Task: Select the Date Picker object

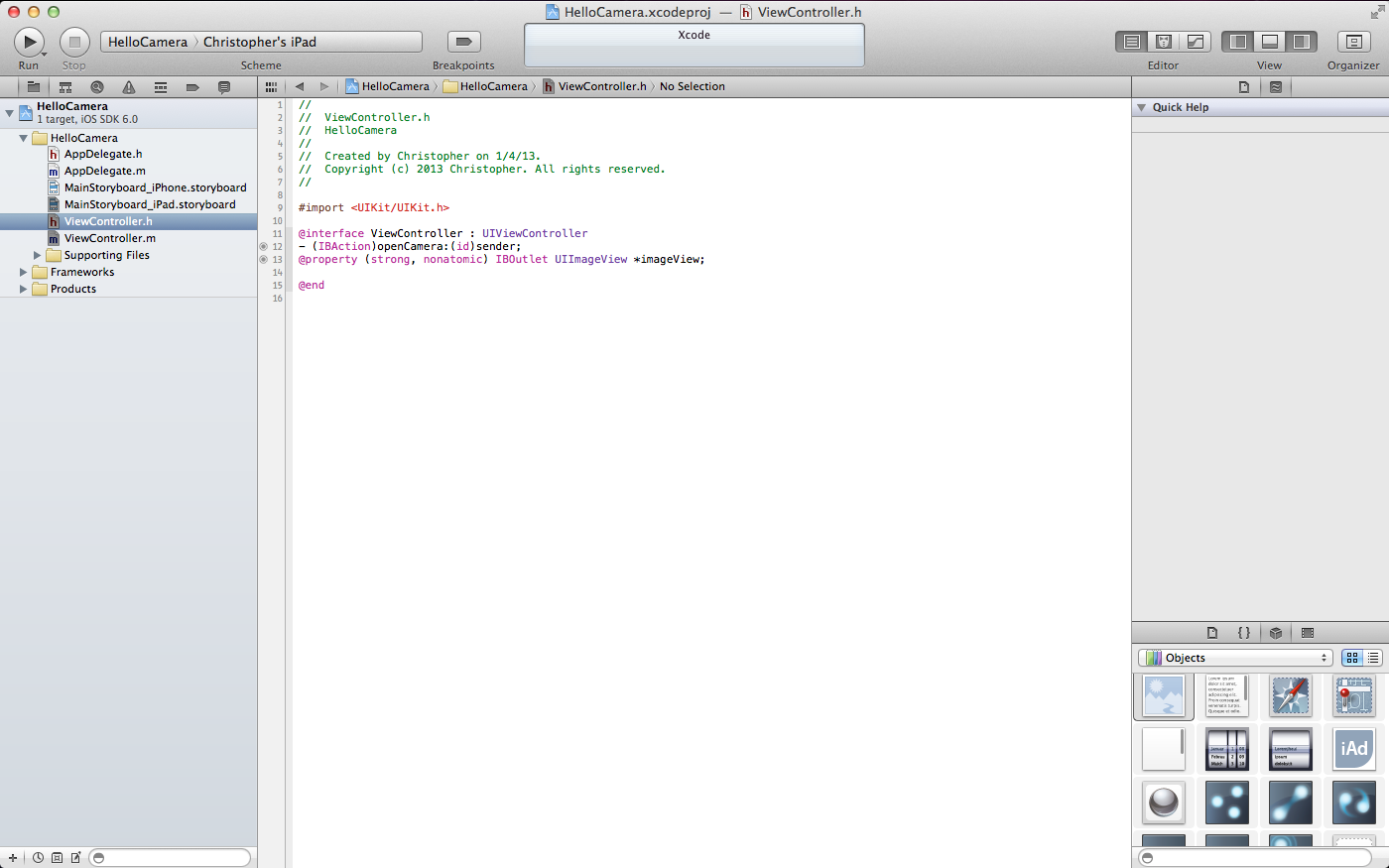Action: 1227,749
